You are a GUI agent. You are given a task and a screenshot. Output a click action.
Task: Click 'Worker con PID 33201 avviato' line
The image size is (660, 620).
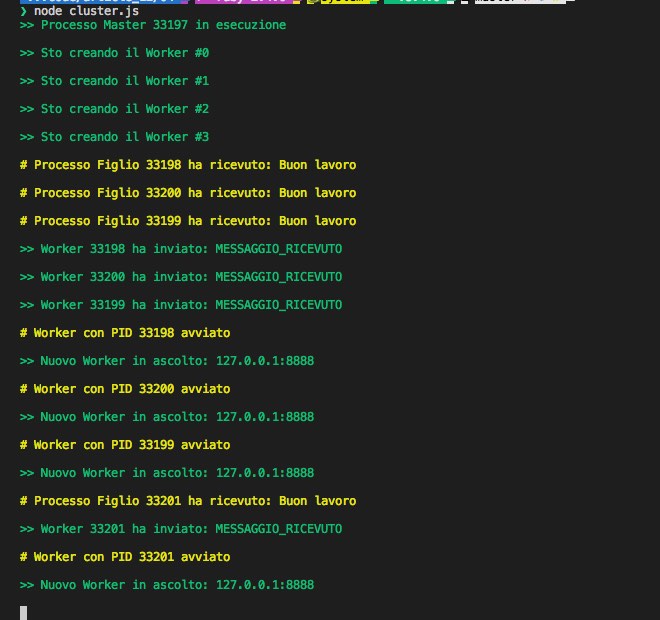[124, 557]
